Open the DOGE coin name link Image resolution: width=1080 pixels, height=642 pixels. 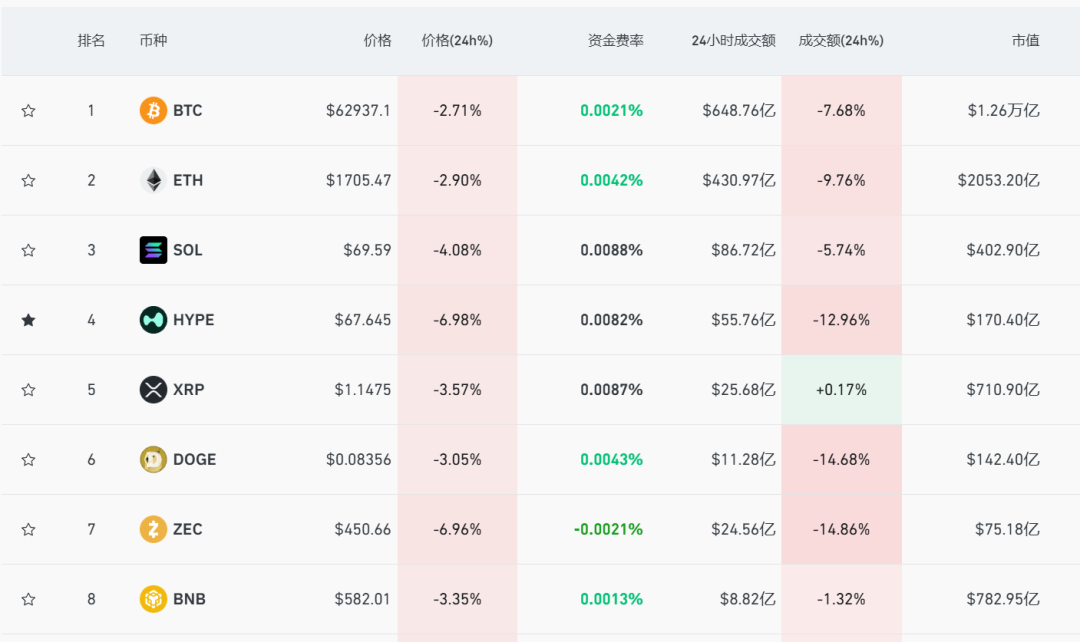click(x=194, y=459)
